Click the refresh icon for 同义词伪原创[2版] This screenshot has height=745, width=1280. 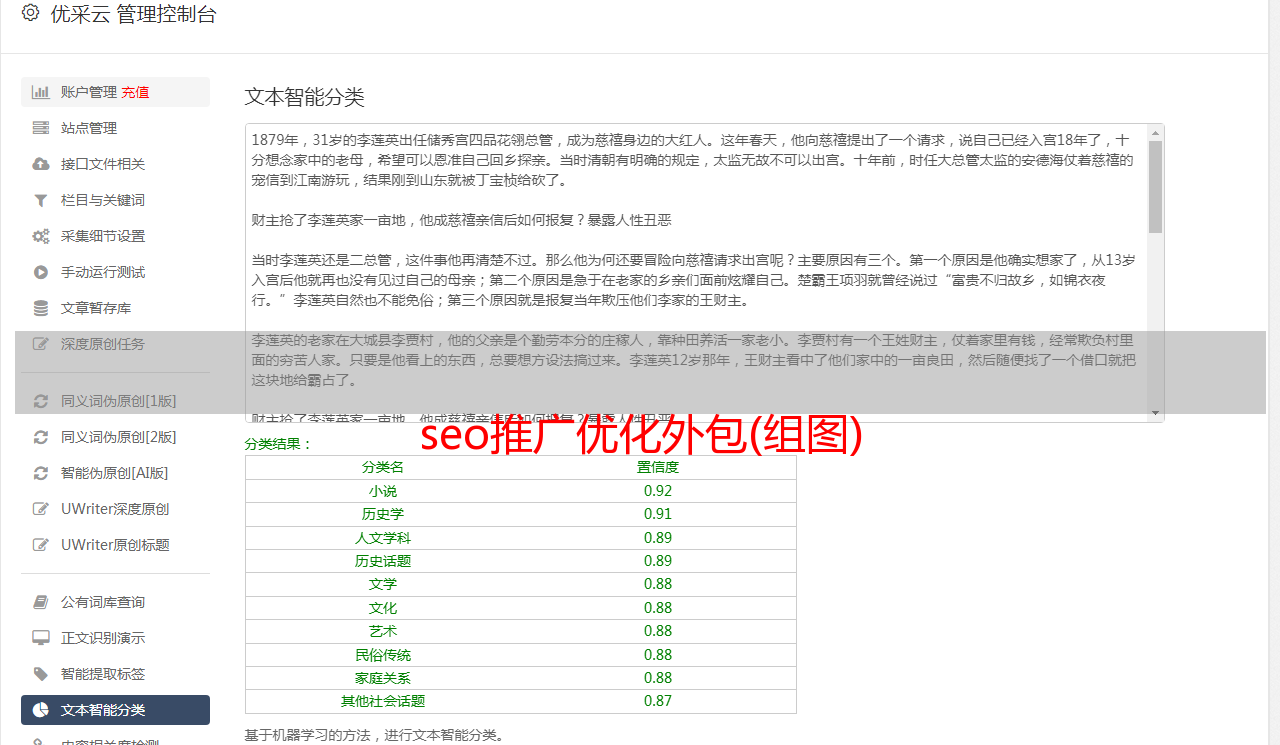41,437
